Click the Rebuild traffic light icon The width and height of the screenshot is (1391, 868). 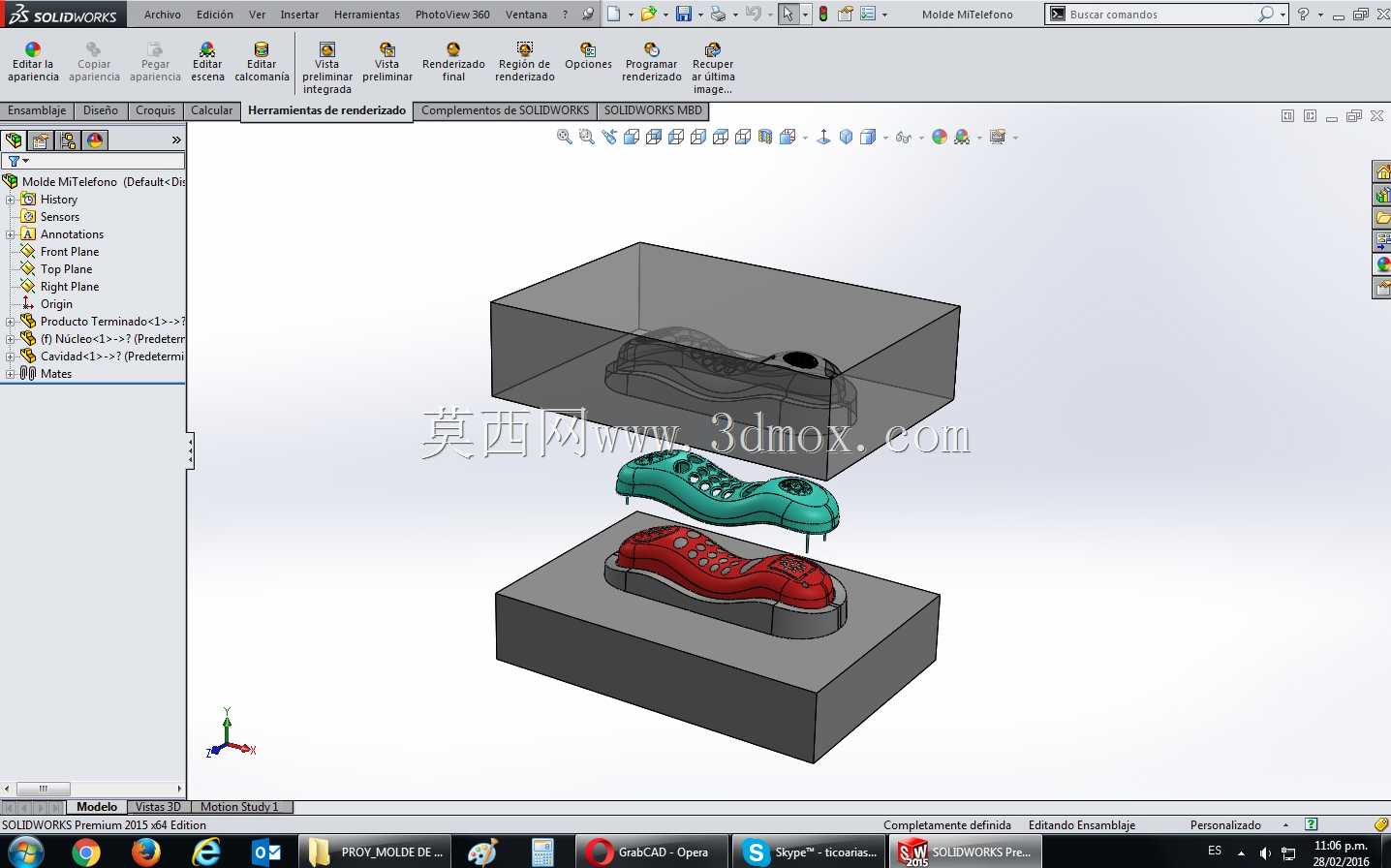[x=823, y=14]
